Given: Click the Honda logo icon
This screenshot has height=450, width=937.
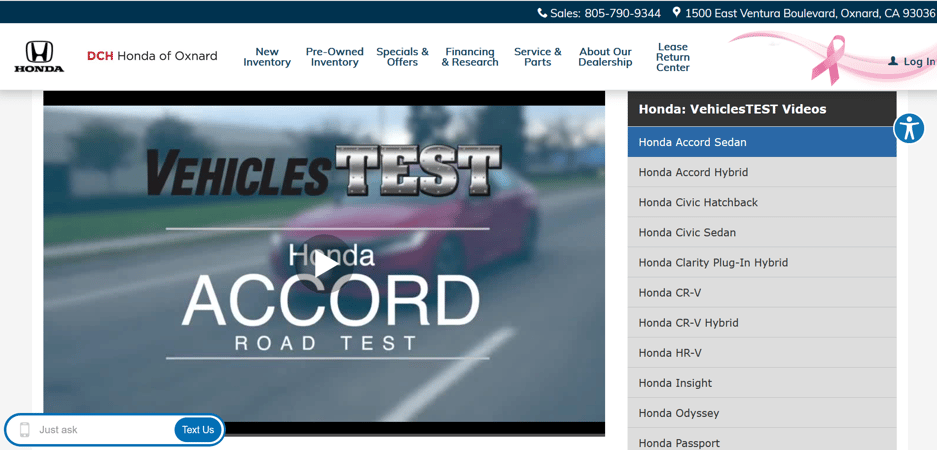Looking at the screenshot, I should pos(39,57).
